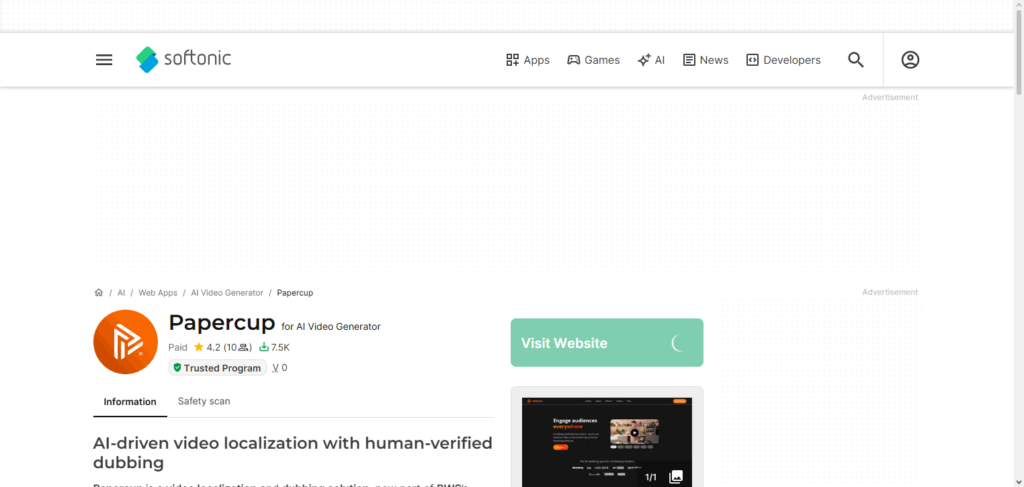
Task: Switch to the Safety scan tab
Action: (x=204, y=401)
